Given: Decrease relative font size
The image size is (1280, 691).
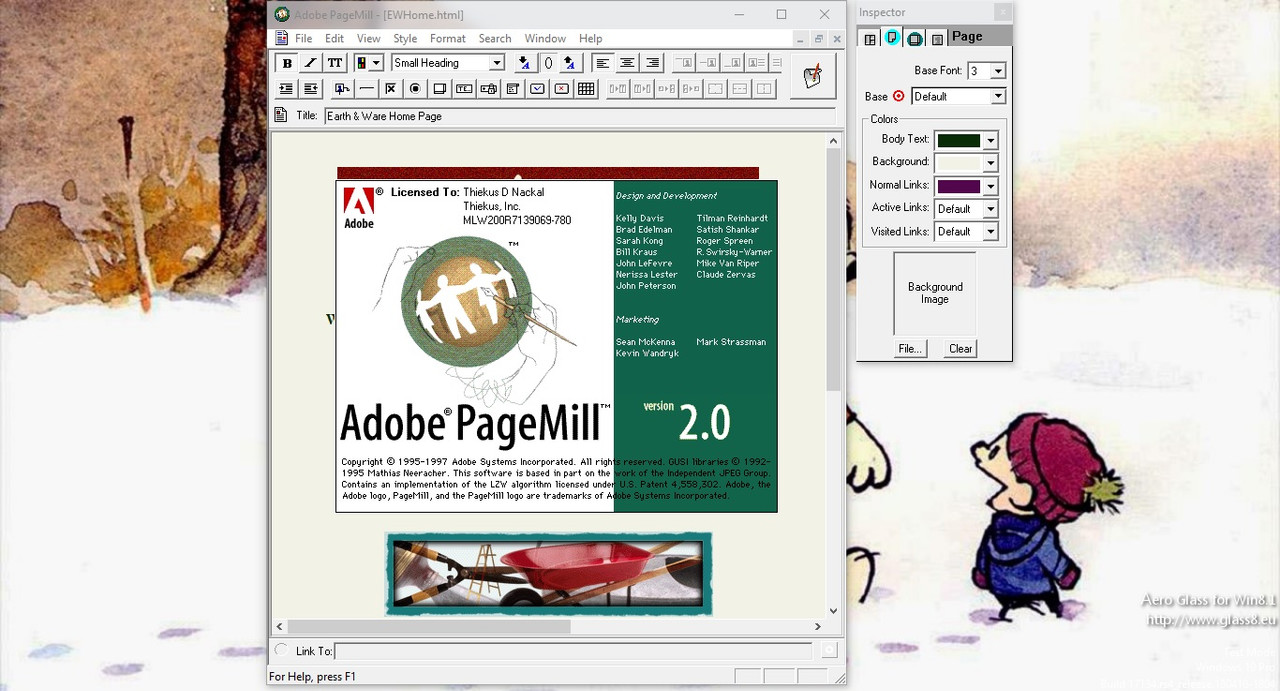Looking at the screenshot, I should point(524,63).
